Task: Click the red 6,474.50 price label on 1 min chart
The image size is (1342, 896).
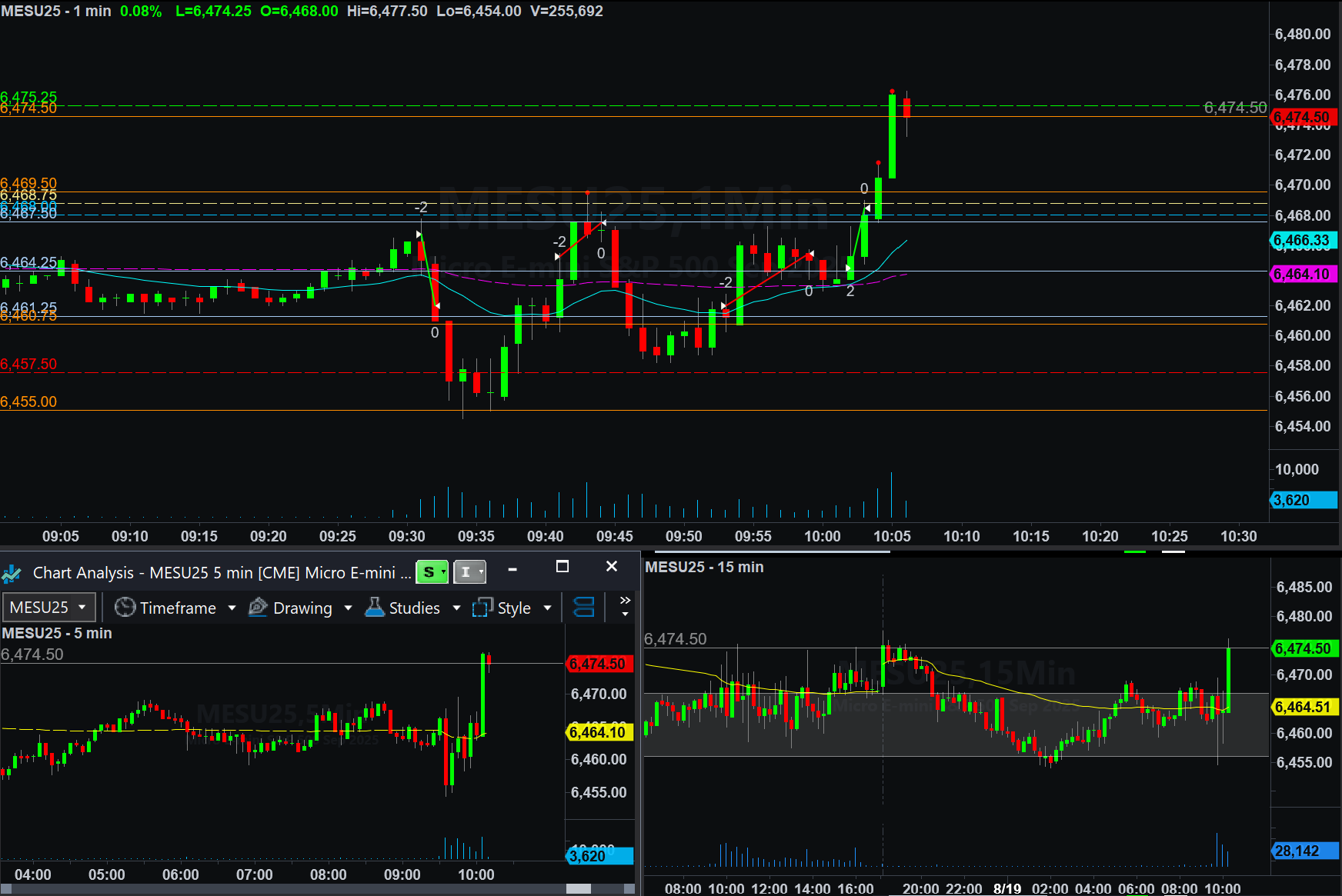Action: tap(1304, 118)
